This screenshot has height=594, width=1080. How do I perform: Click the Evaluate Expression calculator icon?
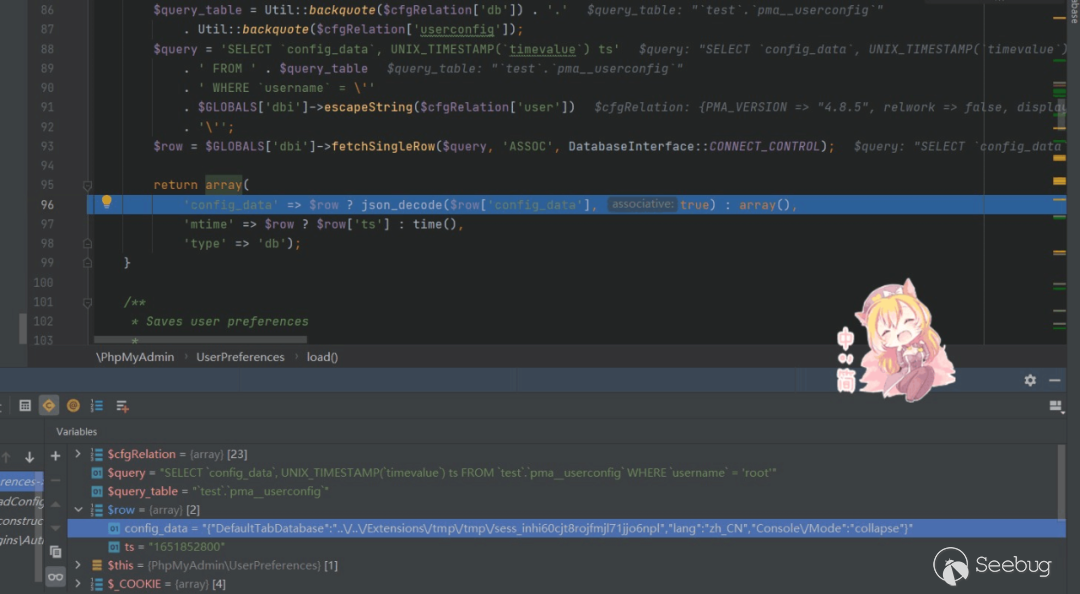pyautogui.click(x=25, y=406)
